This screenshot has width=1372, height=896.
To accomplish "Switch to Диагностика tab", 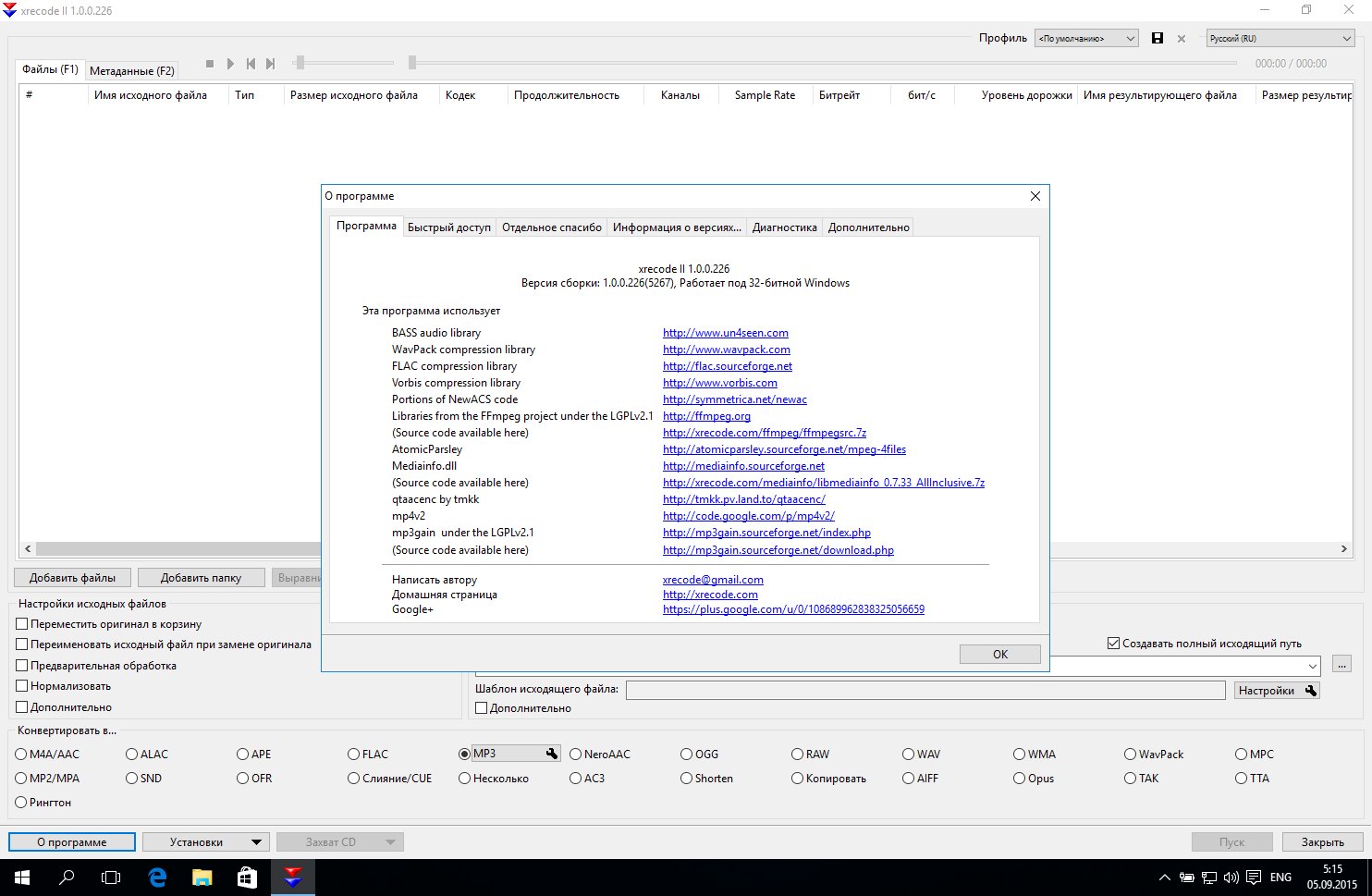I will (x=785, y=227).
